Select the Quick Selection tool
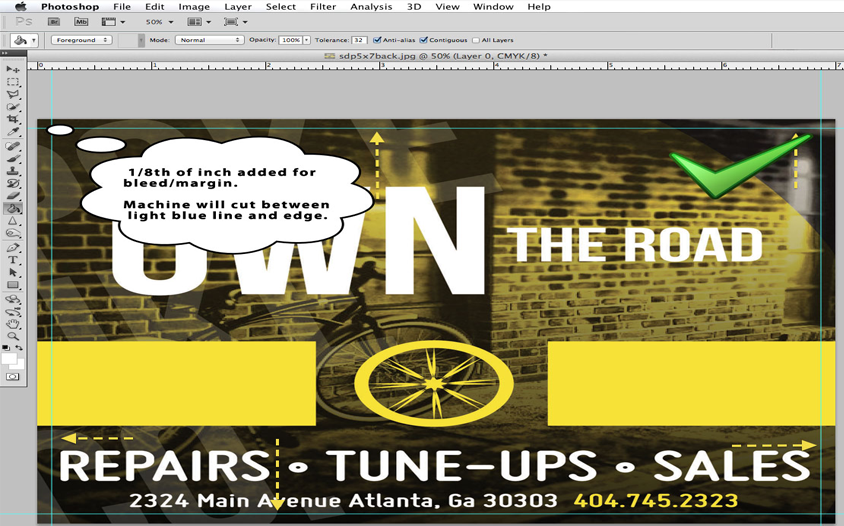The width and height of the screenshot is (844, 526). 13,107
